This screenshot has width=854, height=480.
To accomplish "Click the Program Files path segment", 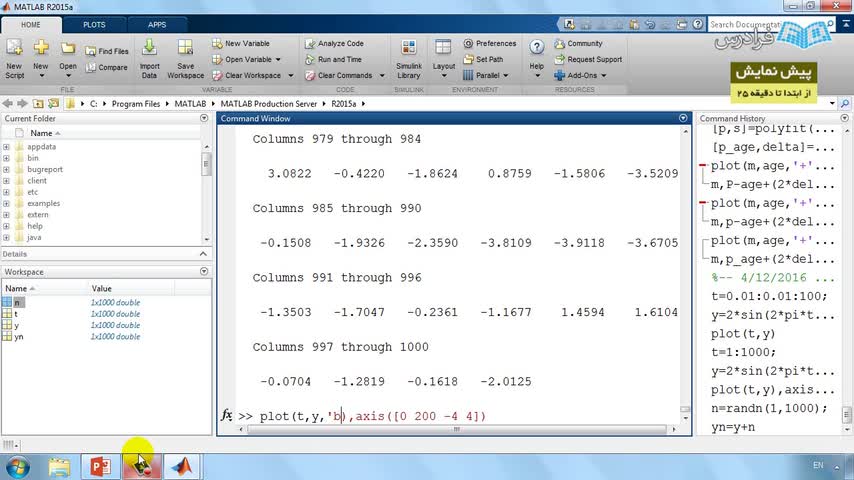I will (136, 104).
